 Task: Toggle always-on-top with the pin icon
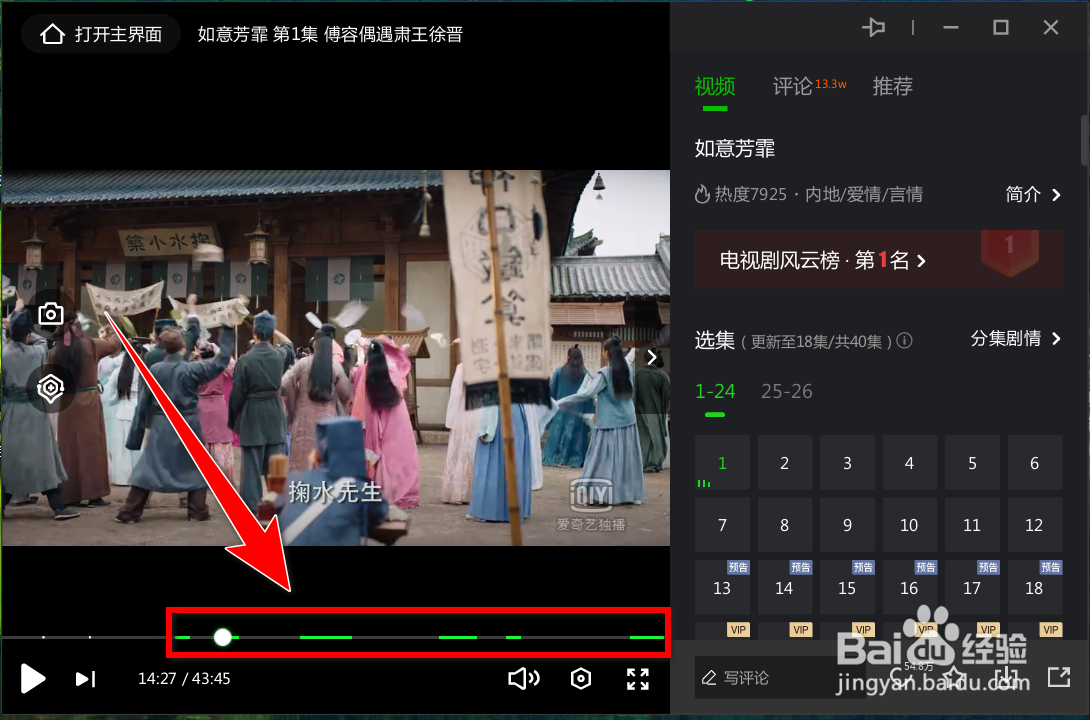pyautogui.click(x=874, y=27)
